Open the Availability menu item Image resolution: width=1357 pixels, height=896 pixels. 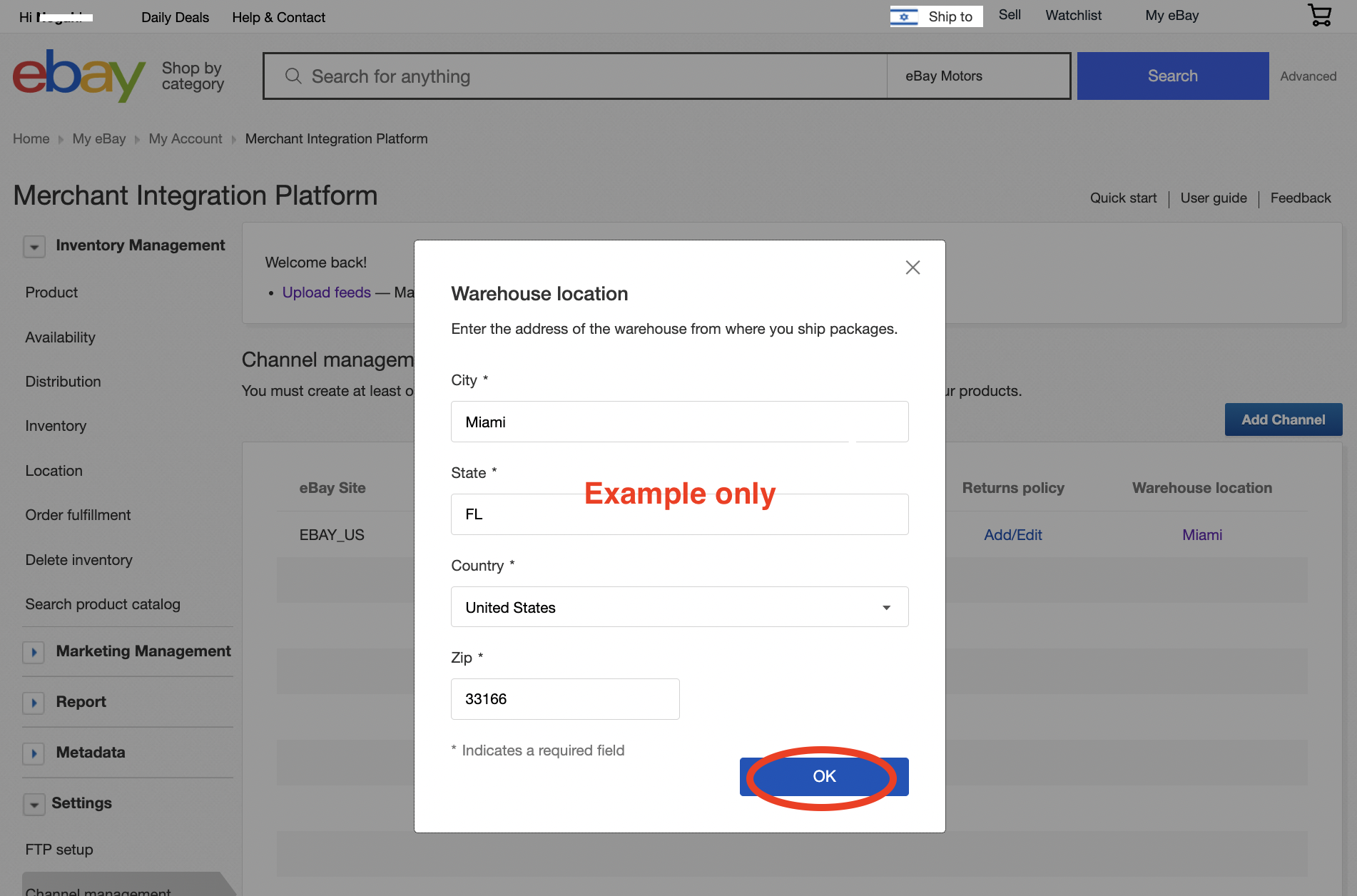click(61, 337)
